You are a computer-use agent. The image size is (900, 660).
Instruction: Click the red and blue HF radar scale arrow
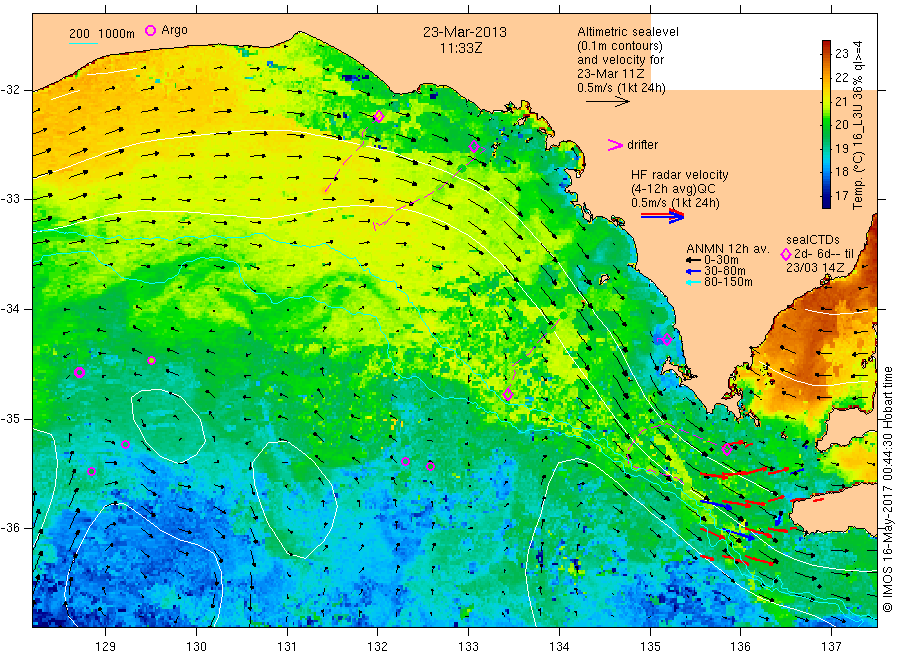tap(663, 216)
